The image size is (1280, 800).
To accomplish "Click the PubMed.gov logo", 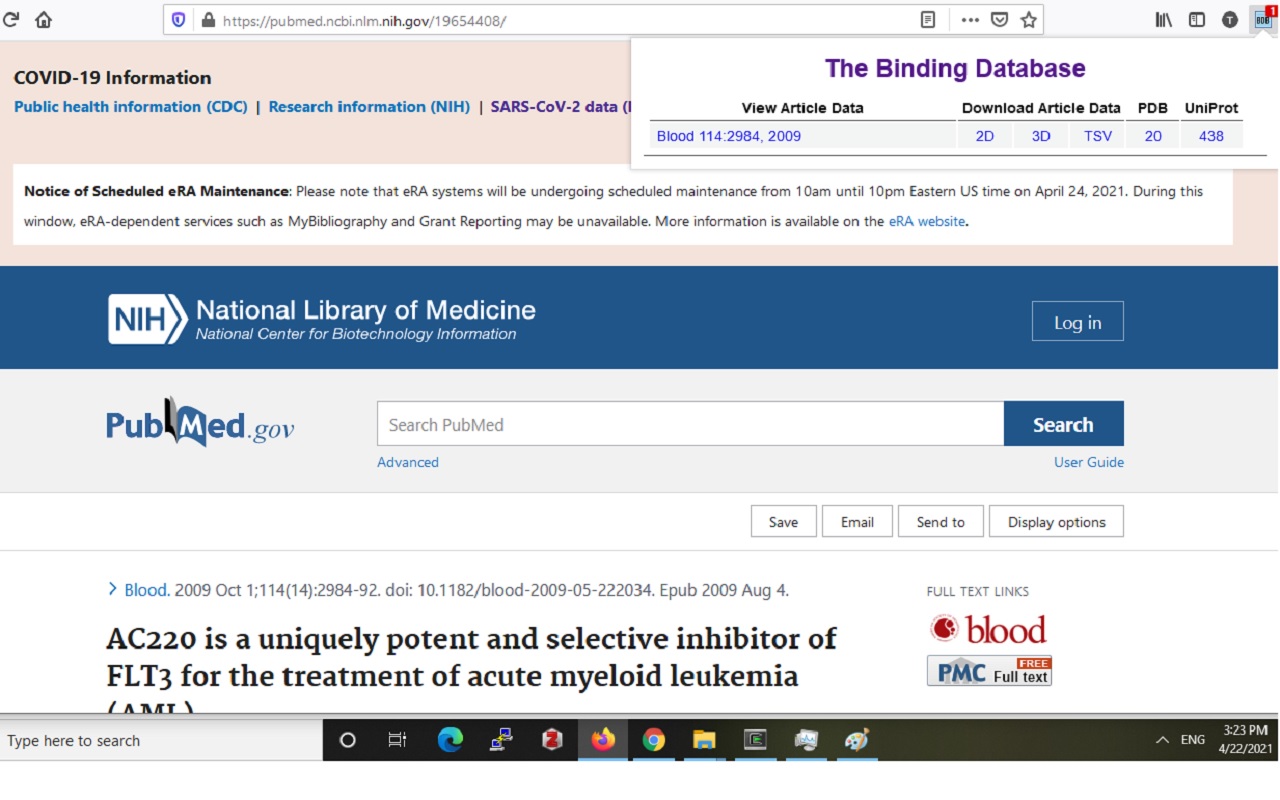I will point(200,424).
